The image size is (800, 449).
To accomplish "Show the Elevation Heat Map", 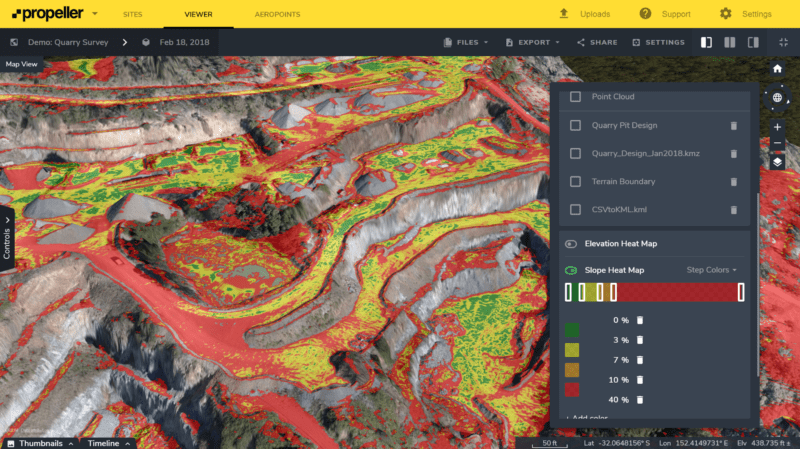I will coord(571,244).
